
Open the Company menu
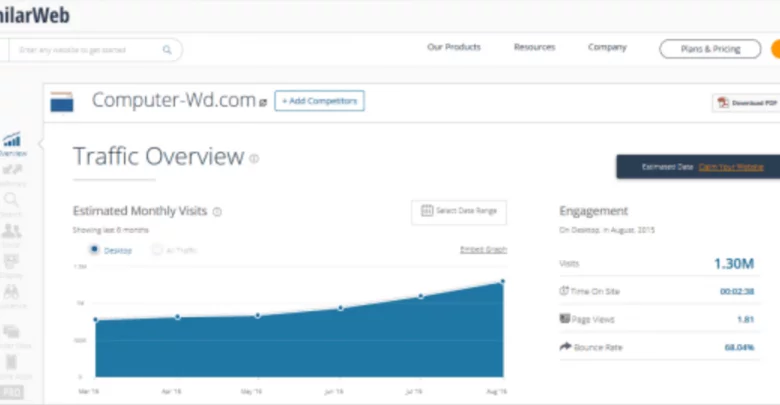point(607,47)
